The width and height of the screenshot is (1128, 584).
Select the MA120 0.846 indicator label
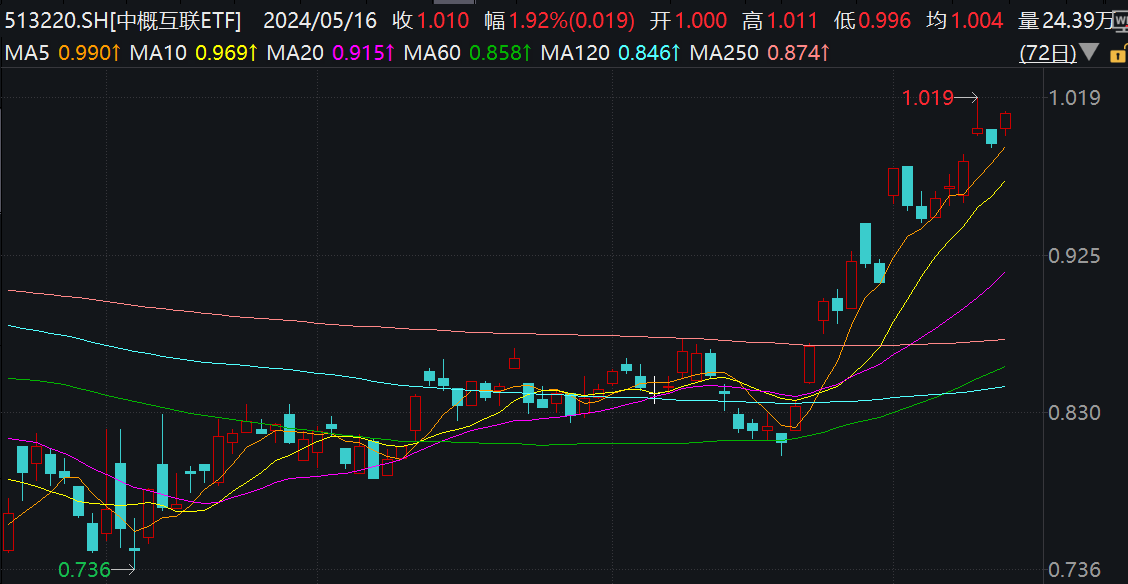point(611,53)
